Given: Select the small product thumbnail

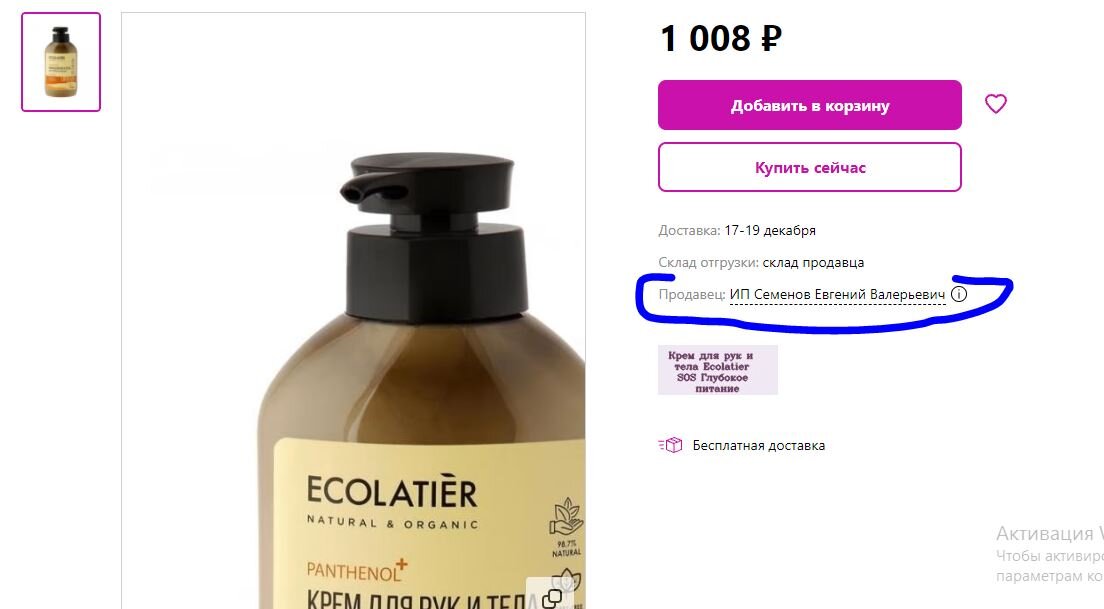Looking at the screenshot, I should coord(61,62).
